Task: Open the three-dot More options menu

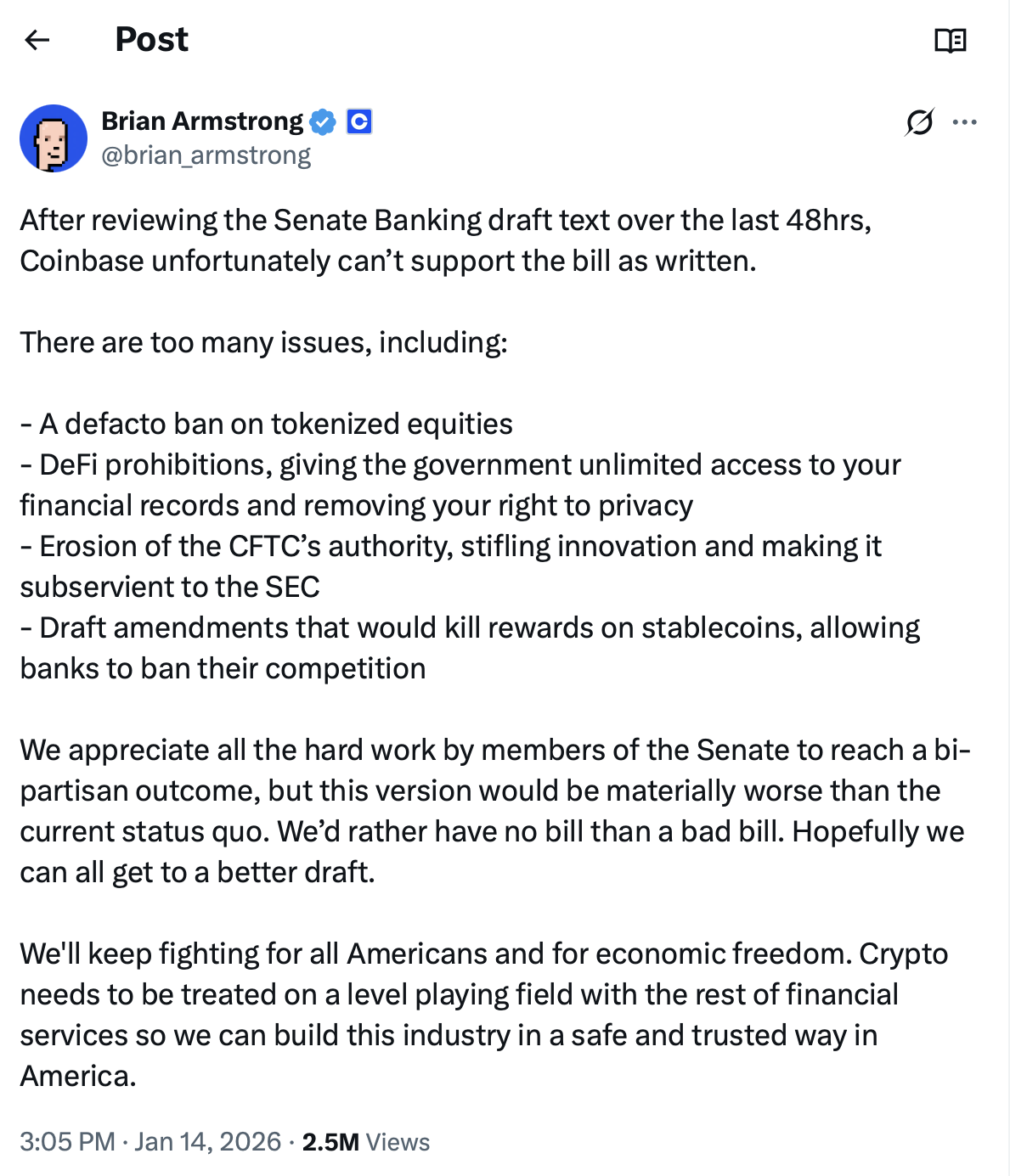Action: tap(964, 122)
